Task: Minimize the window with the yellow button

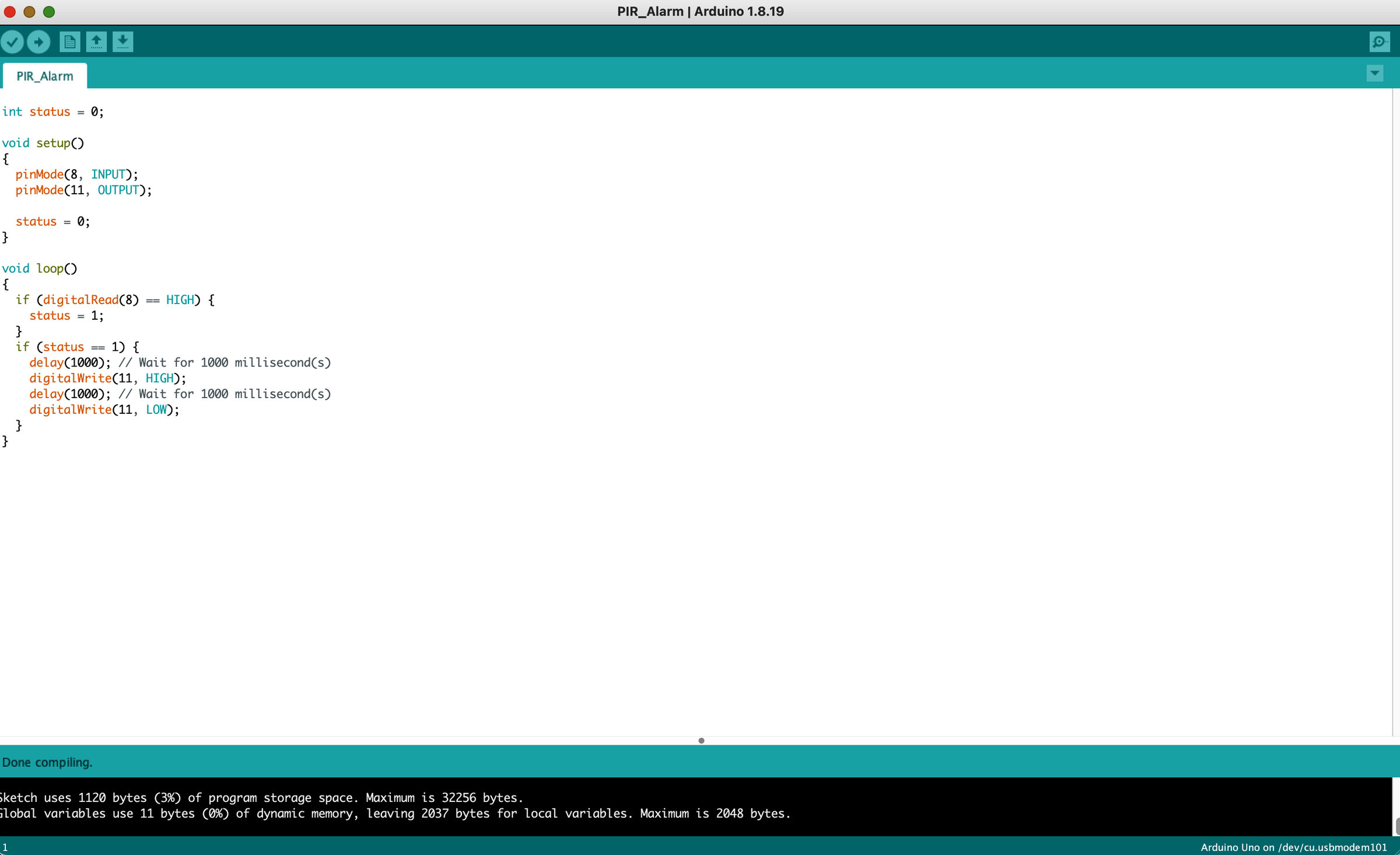Action: (29, 12)
